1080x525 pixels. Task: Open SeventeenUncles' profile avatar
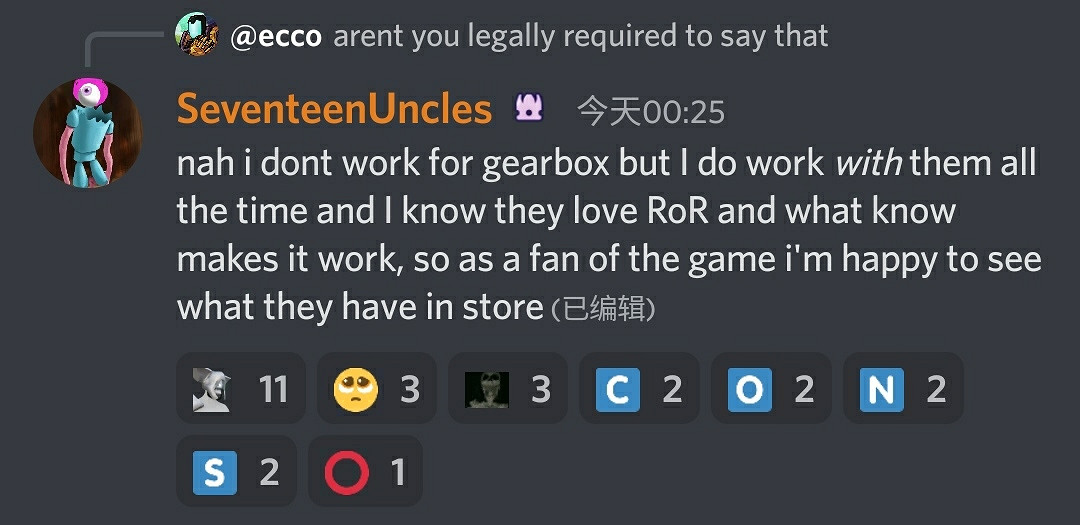(87, 133)
